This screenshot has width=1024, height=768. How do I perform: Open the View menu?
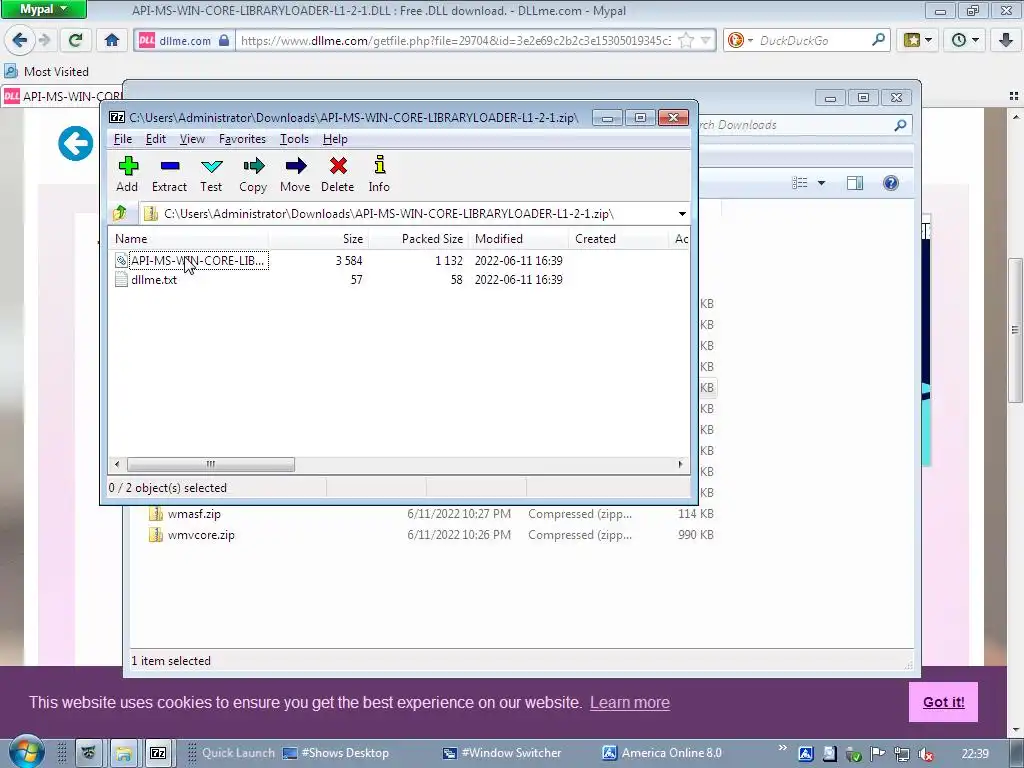[x=192, y=139]
